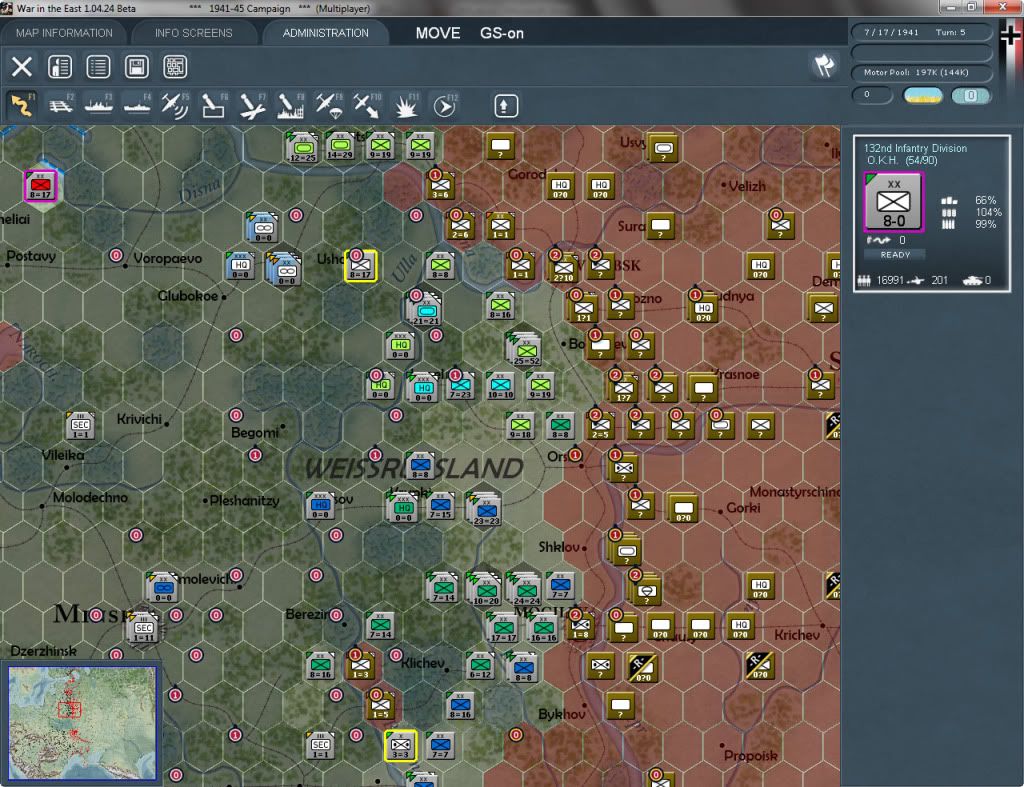Open the list-lines administration icon
The image size is (1024, 787).
point(99,66)
